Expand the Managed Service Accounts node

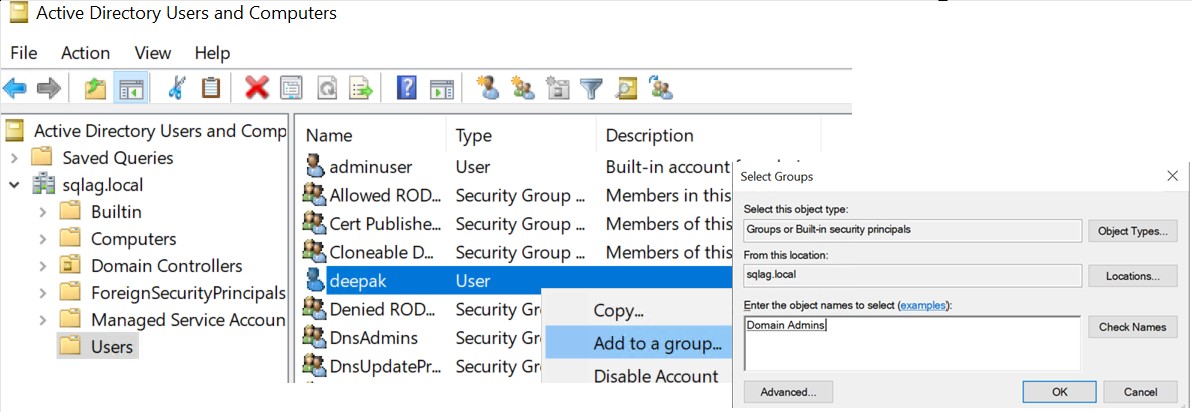(43, 319)
